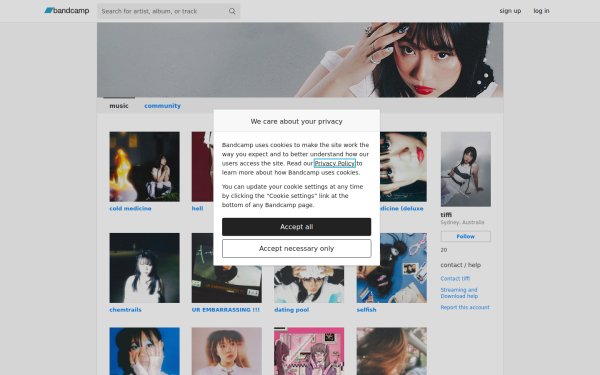Click the Sydney, Australia location text
Viewport: 600px width, 375px height.
pos(462,222)
